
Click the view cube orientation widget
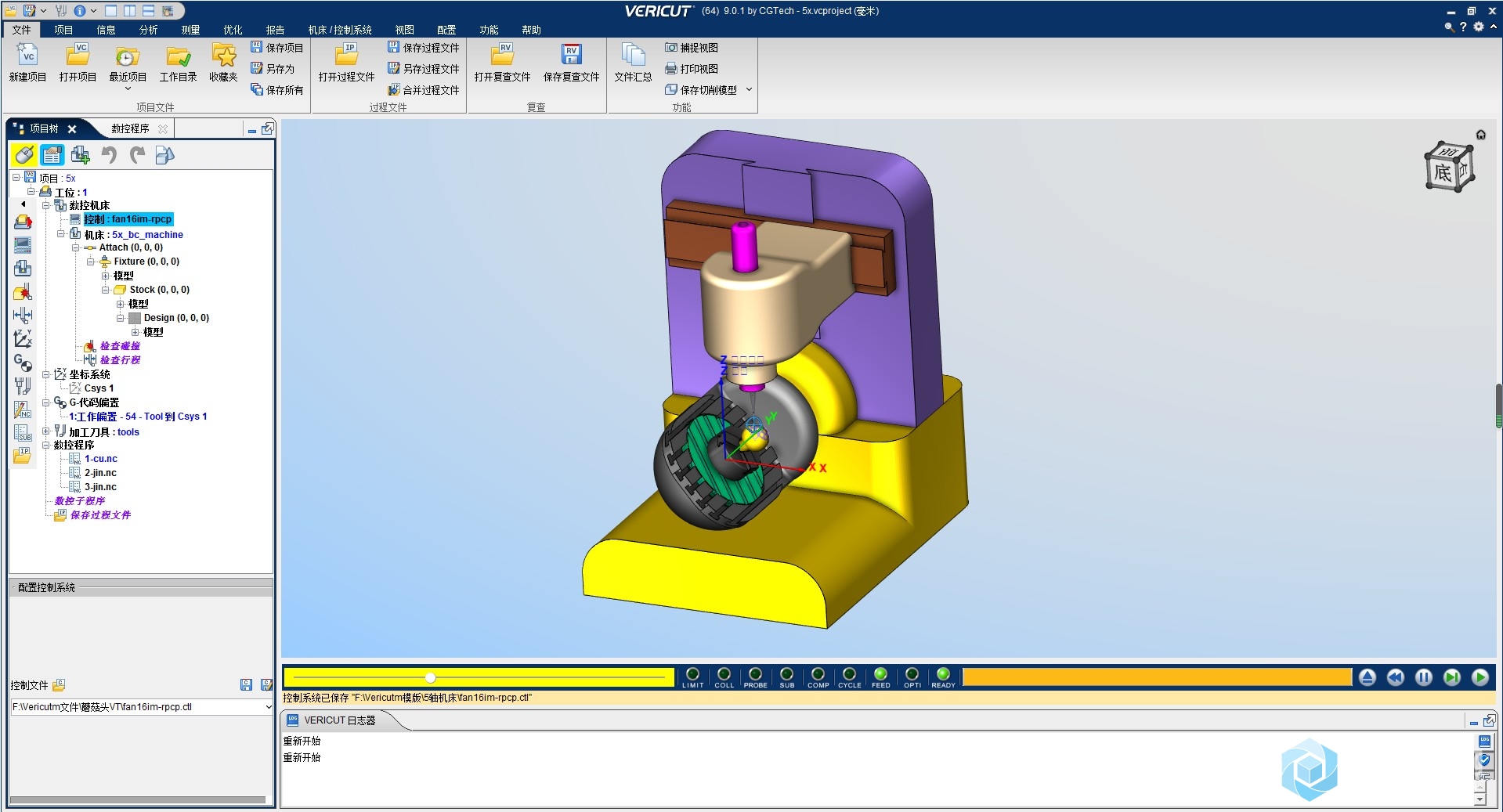pyautogui.click(x=1448, y=167)
